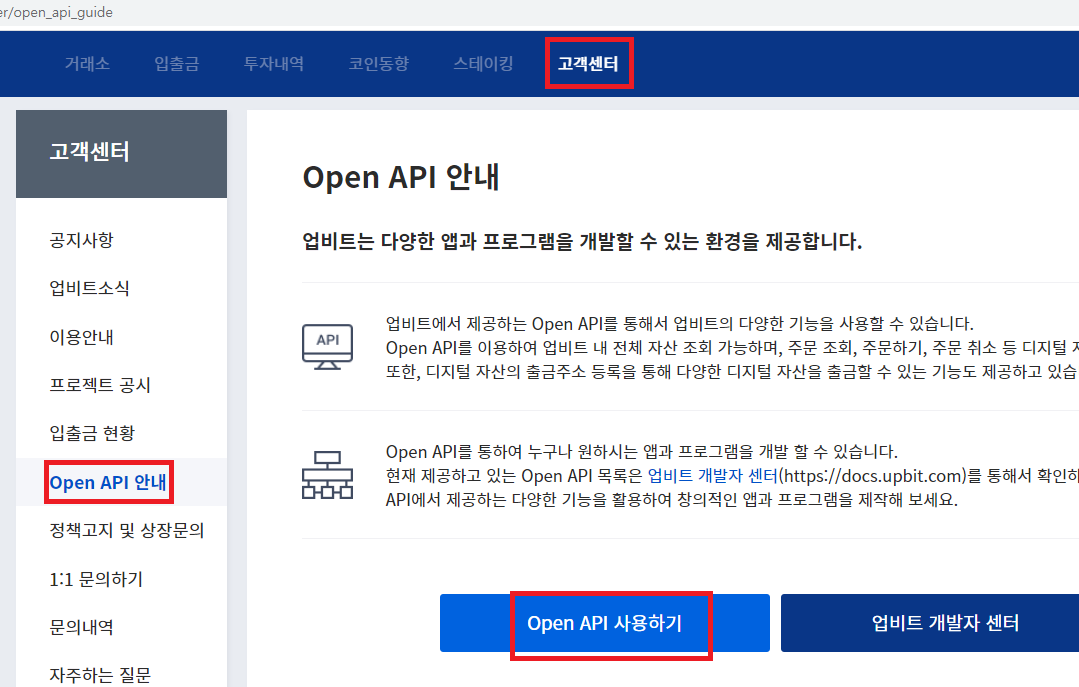Image resolution: width=1079 pixels, height=687 pixels.
Task: Click the API monitor icon
Action: coord(328,347)
